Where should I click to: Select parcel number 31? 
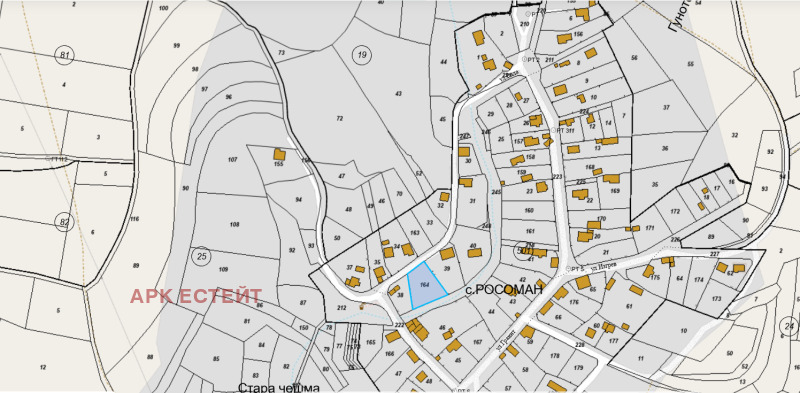[x=472, y=201]
